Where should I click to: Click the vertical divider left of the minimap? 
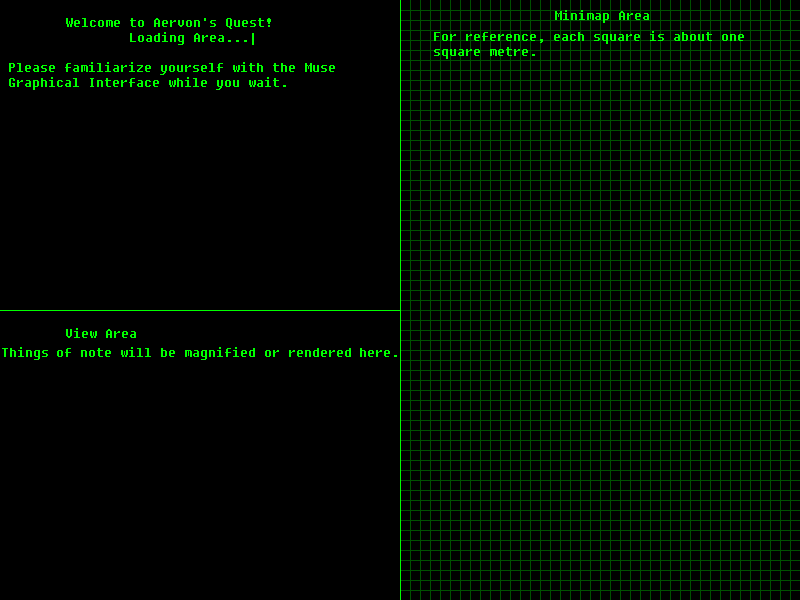[400, 300]
